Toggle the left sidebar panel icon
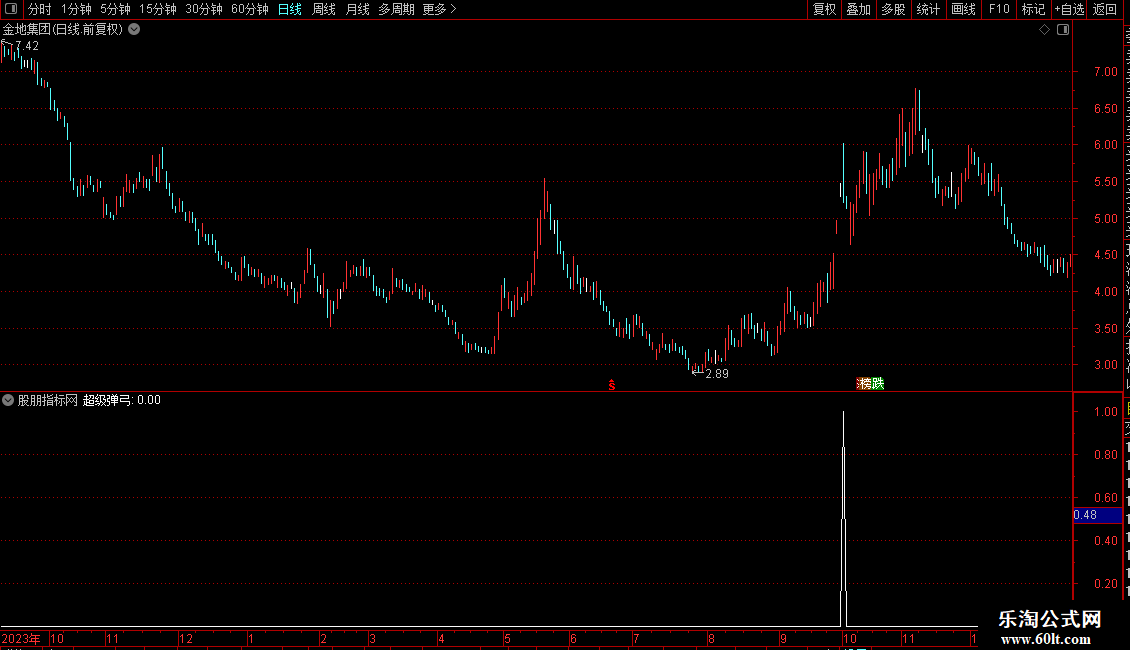This screenshot has width=1130, height=650. coord(11,9)
